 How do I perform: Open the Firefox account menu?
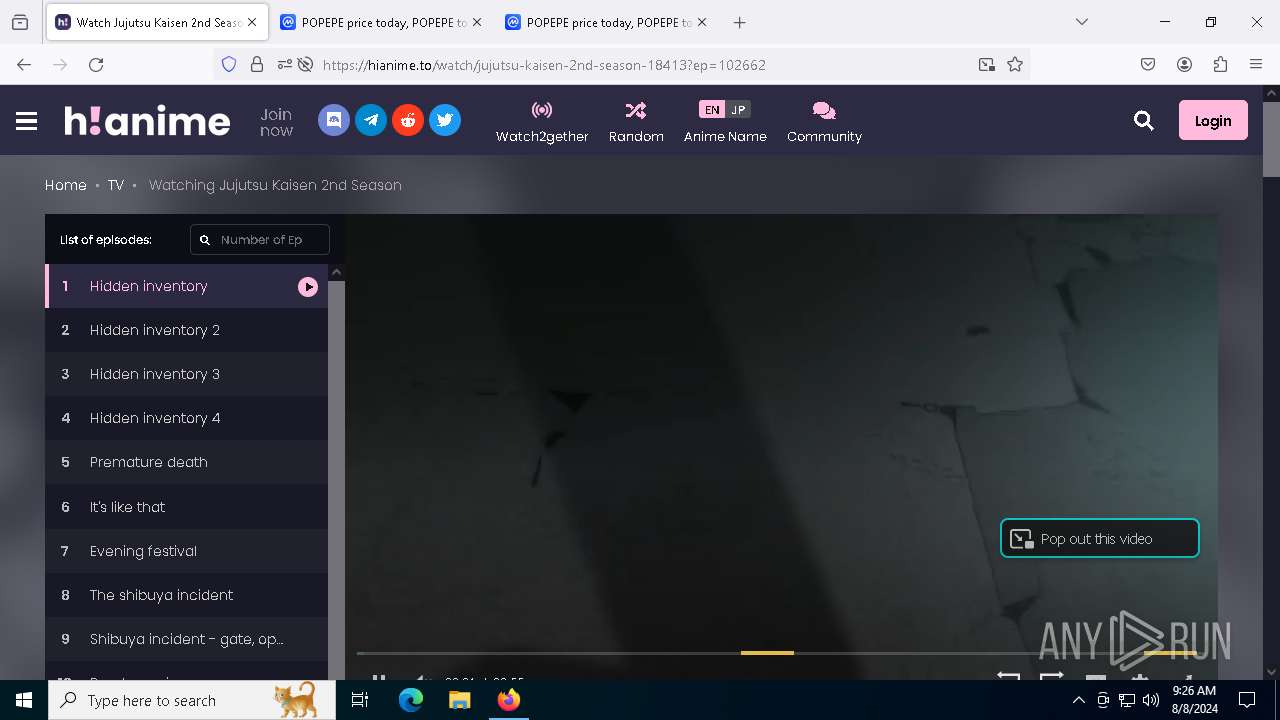(x=1184, y=64)
